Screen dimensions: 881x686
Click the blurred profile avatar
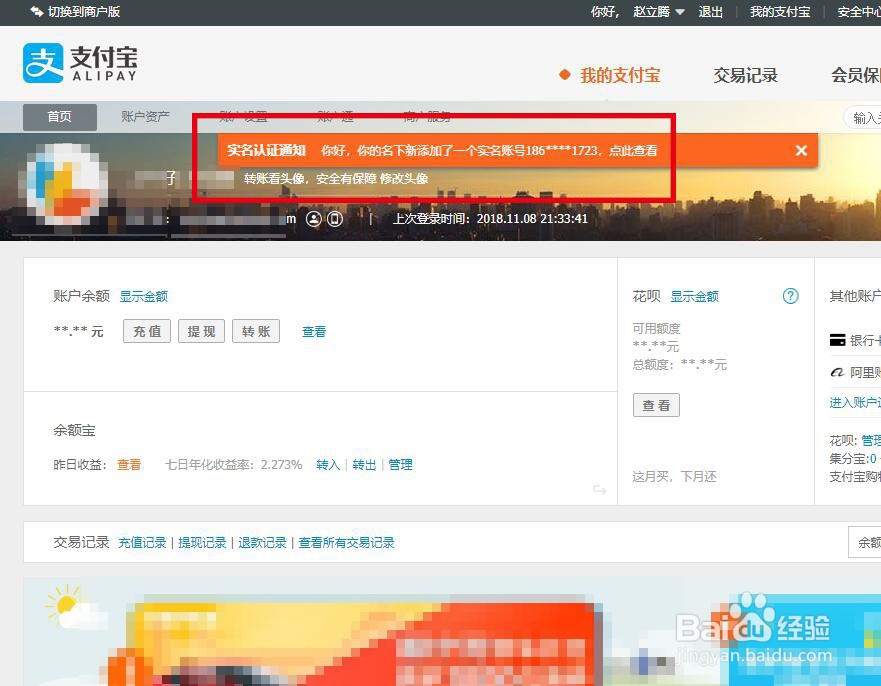[x=66, y=183]
